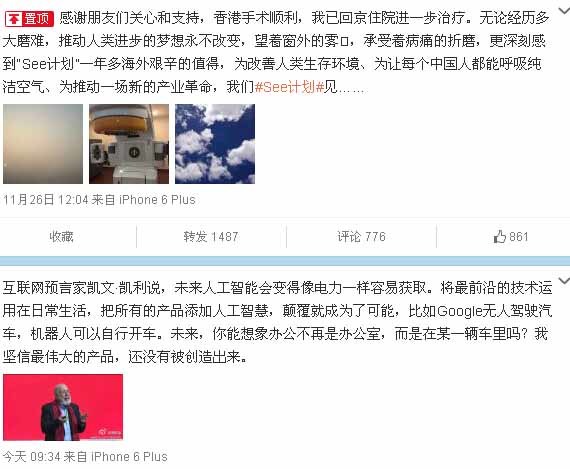Click the thumbs-up like icon
Viewport: 570px width, 469px height.
(x=500, y=237)
